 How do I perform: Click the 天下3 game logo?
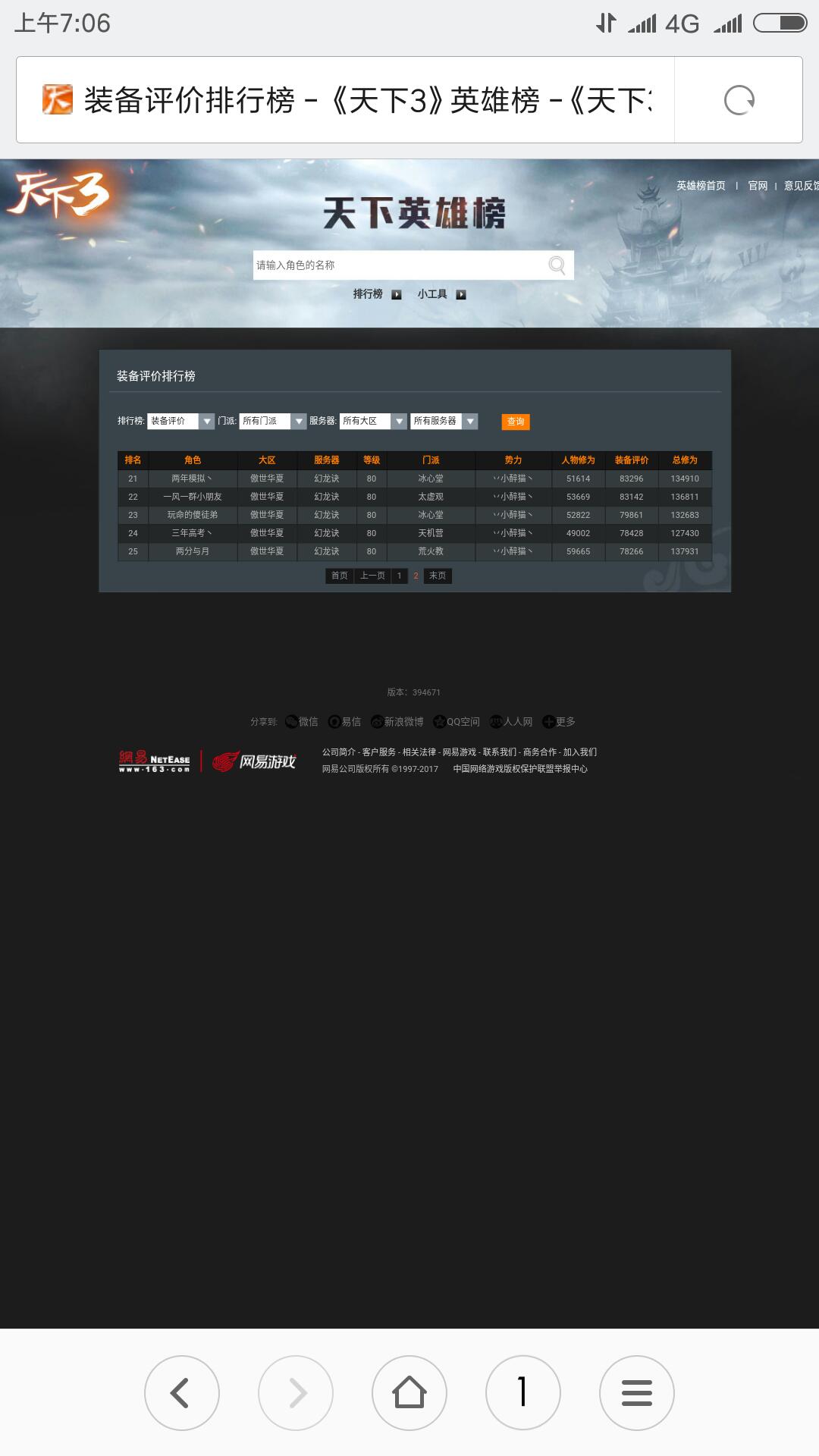[x=59, y=194]
